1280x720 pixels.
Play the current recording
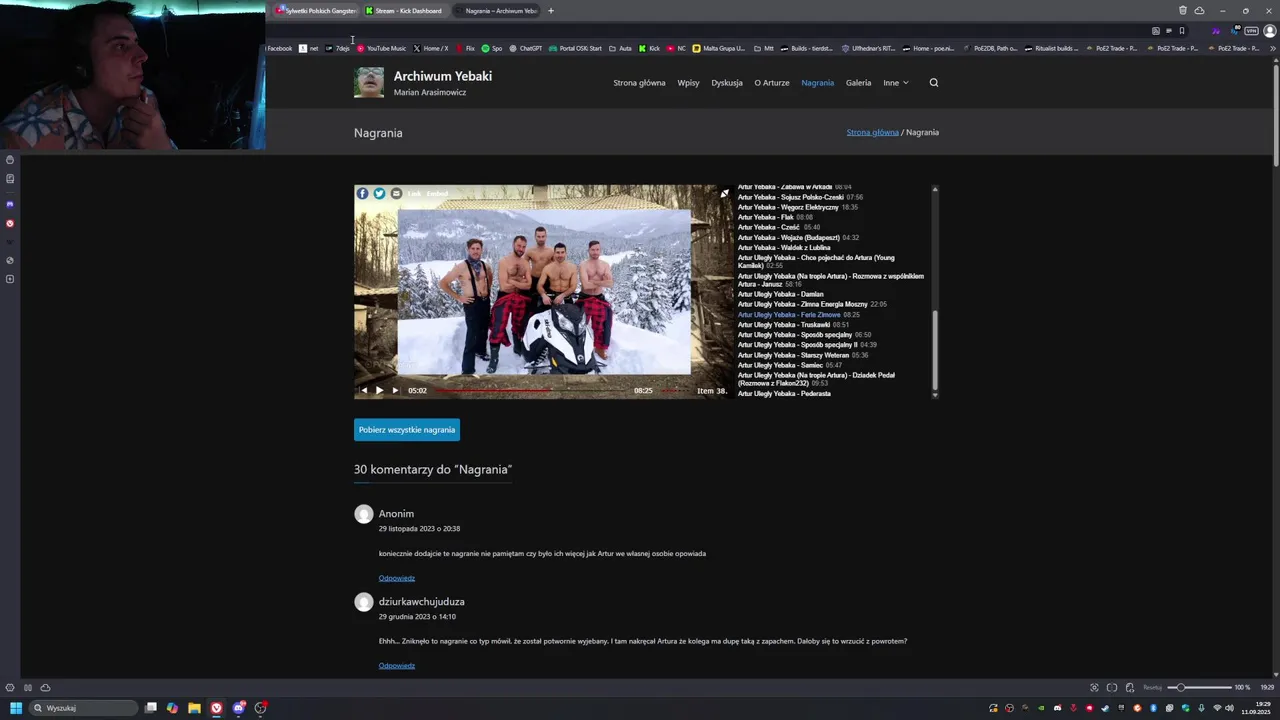point(379,390)
